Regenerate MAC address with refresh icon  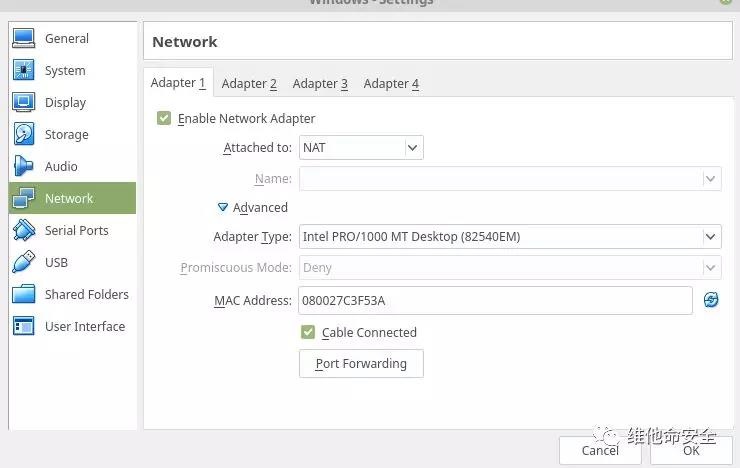(711, 300)
